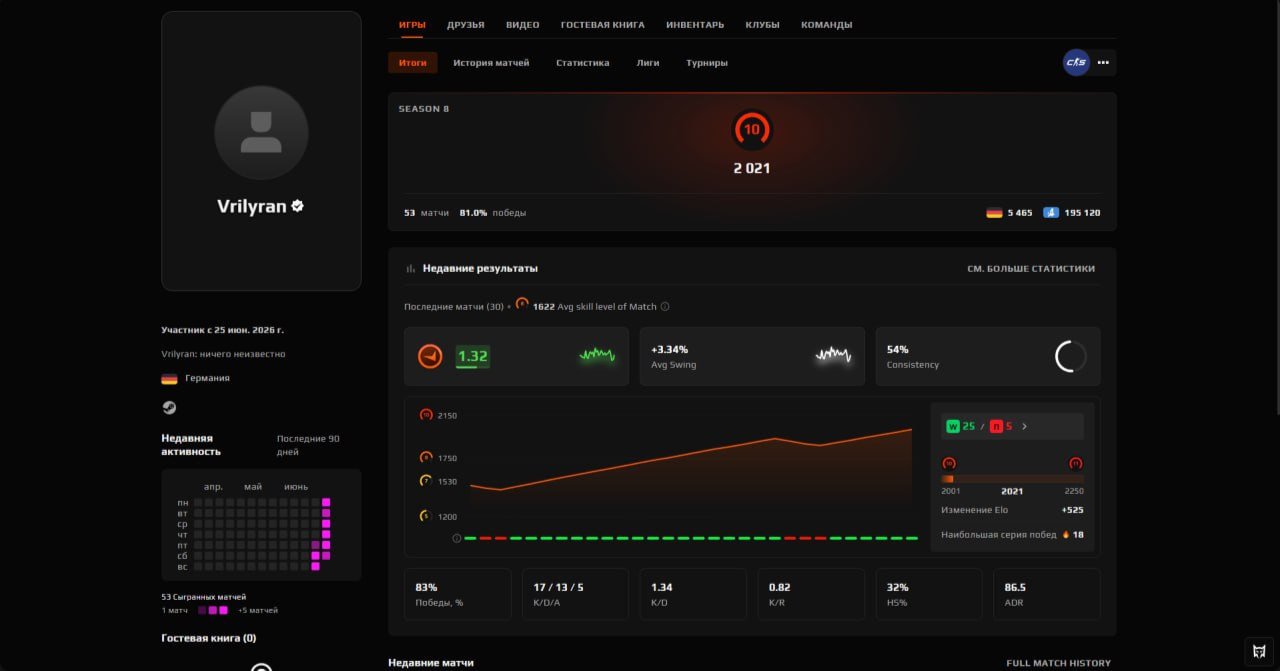Click info icon after Avg skill level of Match
This screenshot has height=671, width=1280.
(x=665, y=307)
